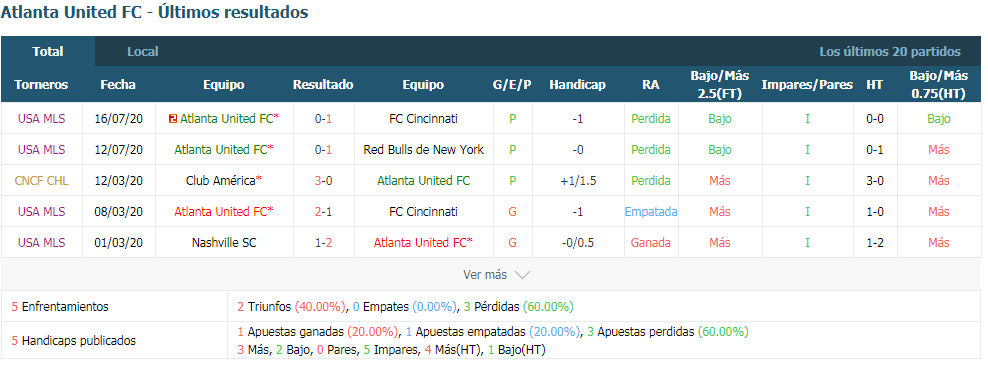Viewport: 988px width, 366px height.
Task: Click the Empatada RA value
Action: 651,212
